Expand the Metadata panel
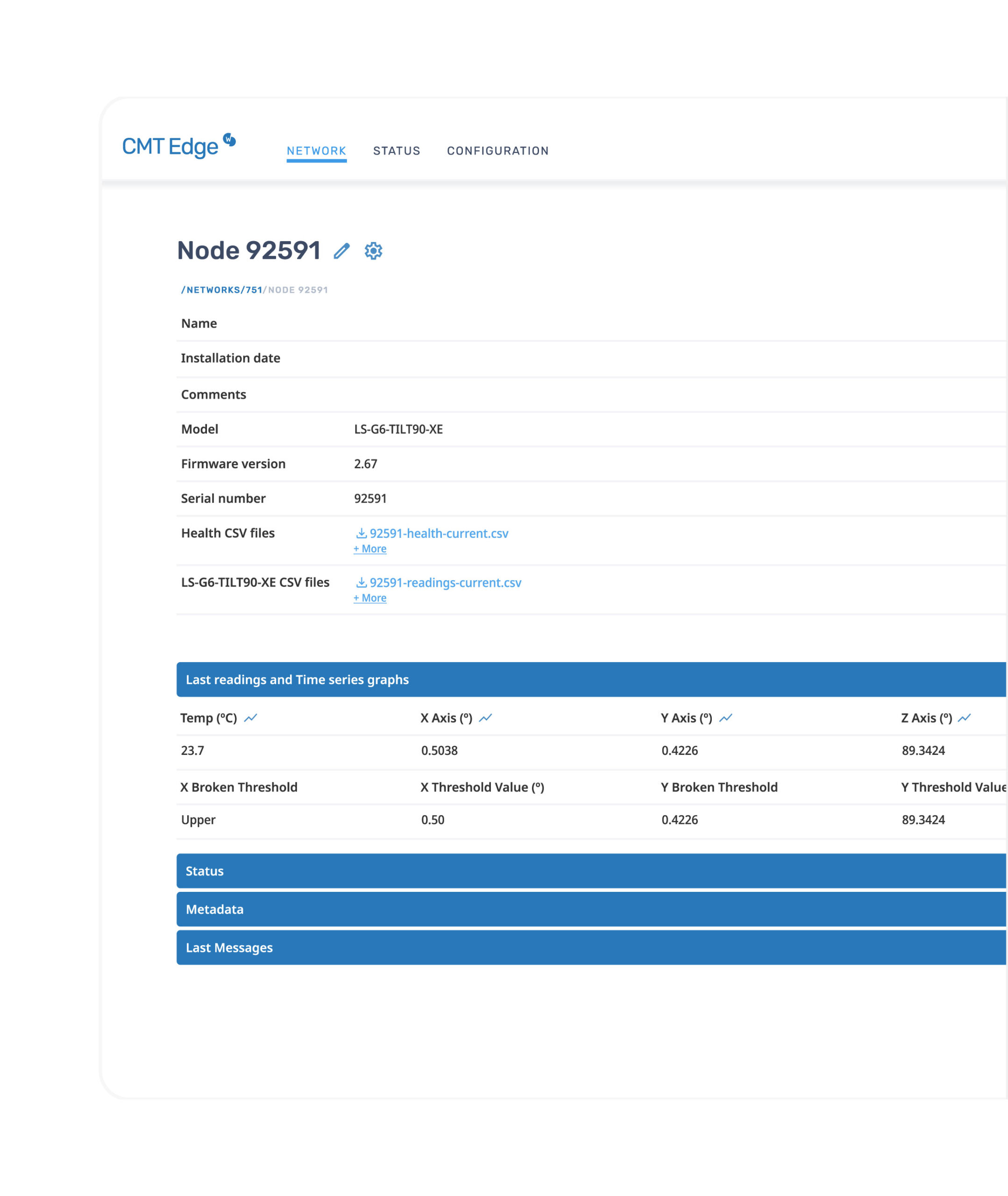This screenshot has height=1196, width=1008. pos(214,909)
